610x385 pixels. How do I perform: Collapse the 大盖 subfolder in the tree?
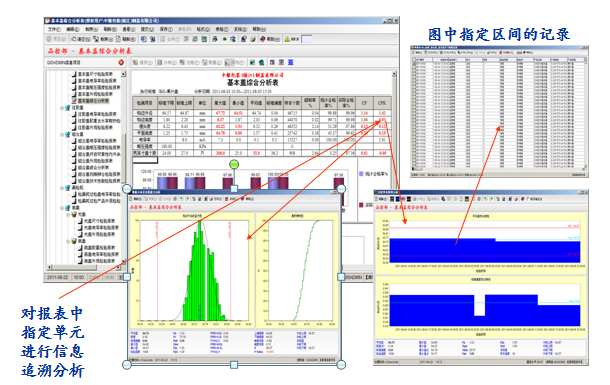(68, 214)
